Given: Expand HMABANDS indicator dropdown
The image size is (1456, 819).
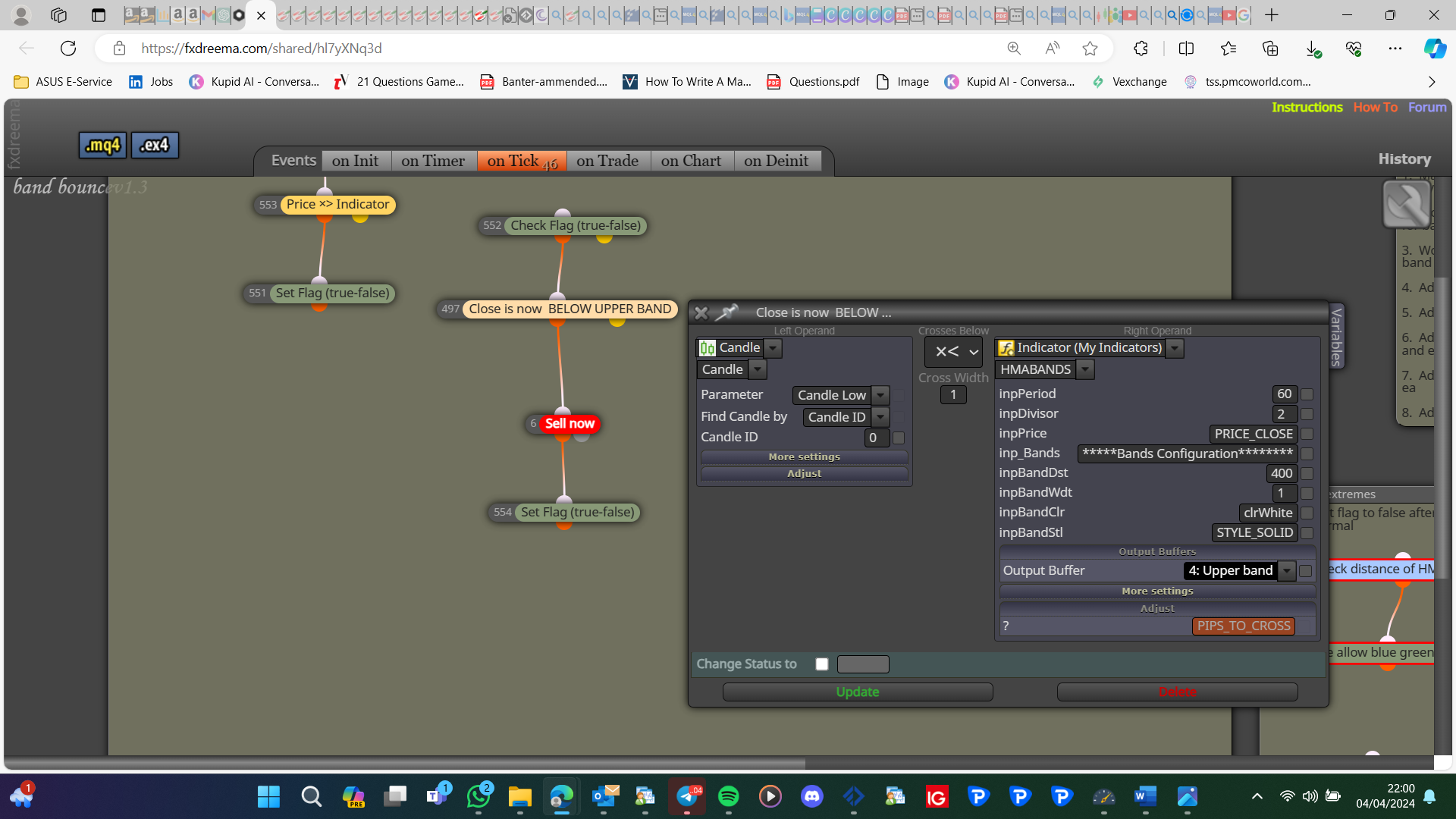Looking at the screenshot, I should 1085,369.
